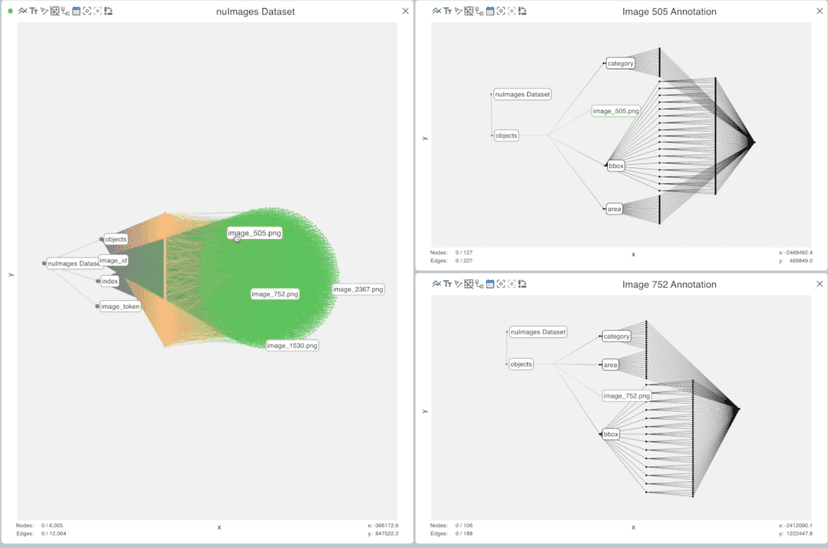Click the edge-lines icon in nuImages Dataset toolbar
The height and width of the screenshot is (548, 828).
pos(22,11)
